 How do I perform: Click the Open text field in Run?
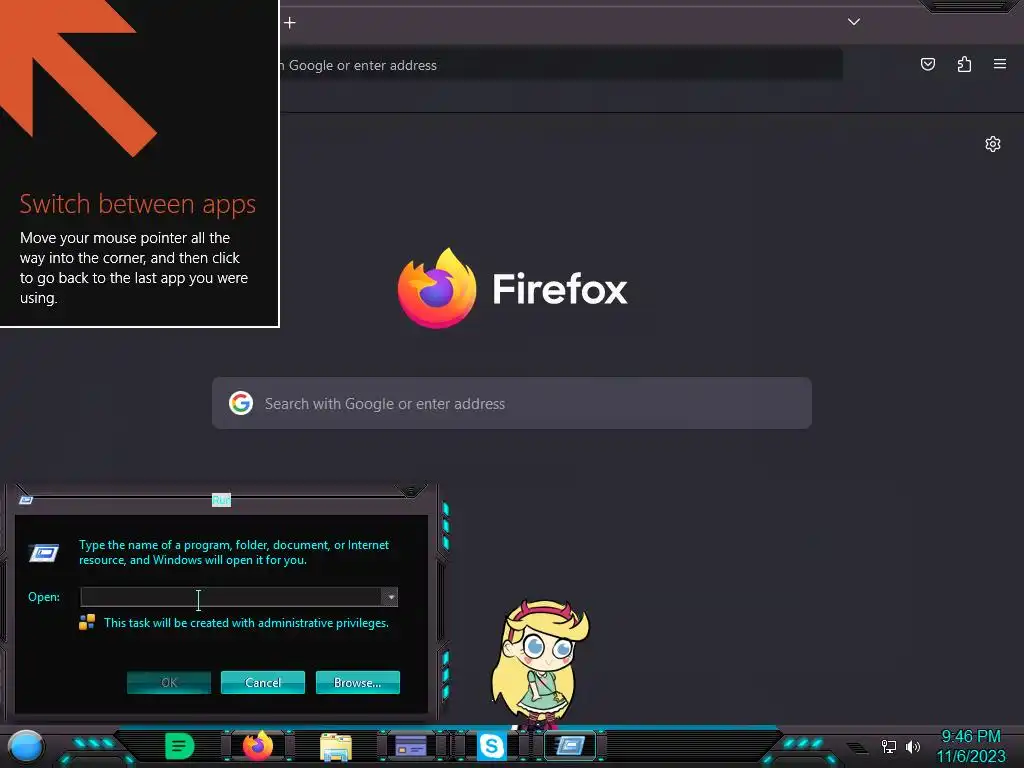click(231, 597)
